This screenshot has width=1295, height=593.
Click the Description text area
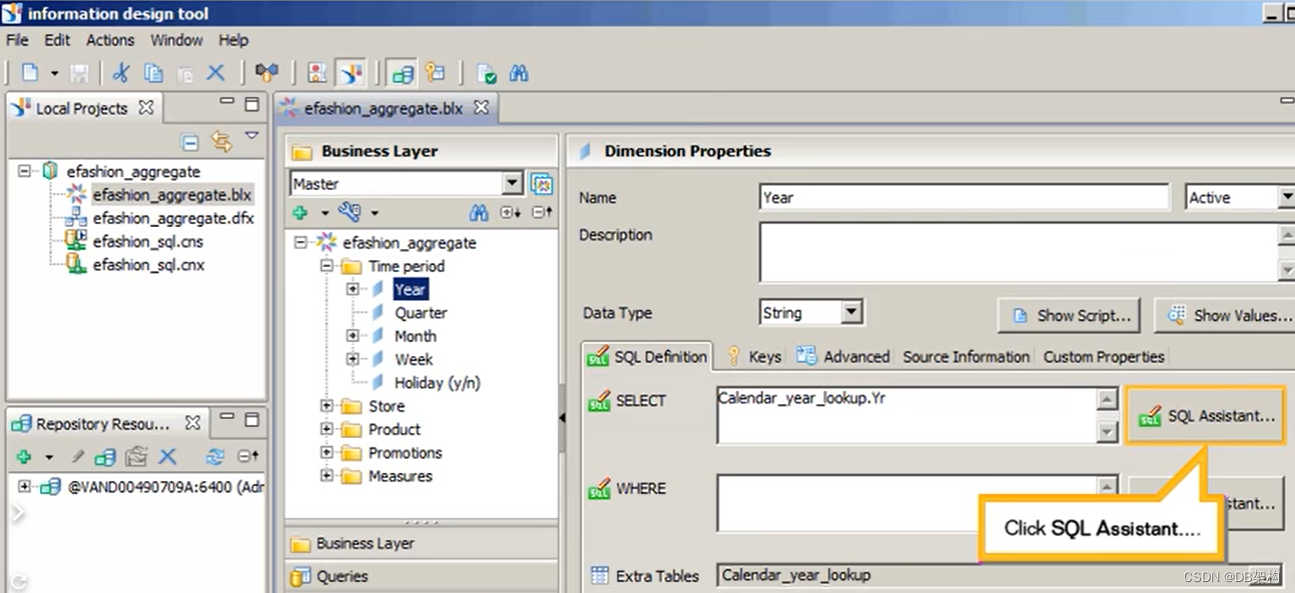[1018, 252]
